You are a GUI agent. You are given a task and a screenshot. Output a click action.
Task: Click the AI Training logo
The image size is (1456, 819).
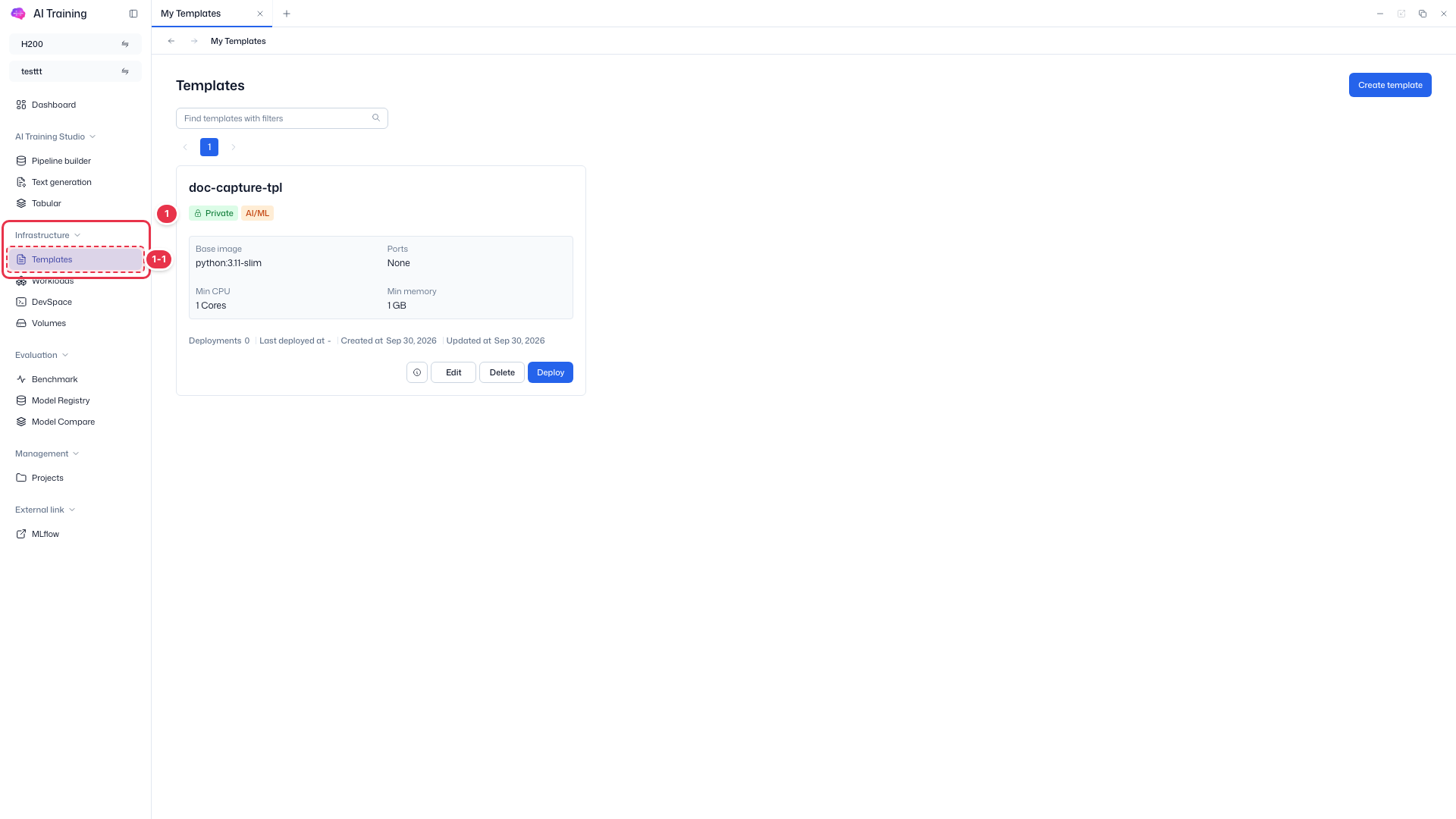tap(18, 14)
